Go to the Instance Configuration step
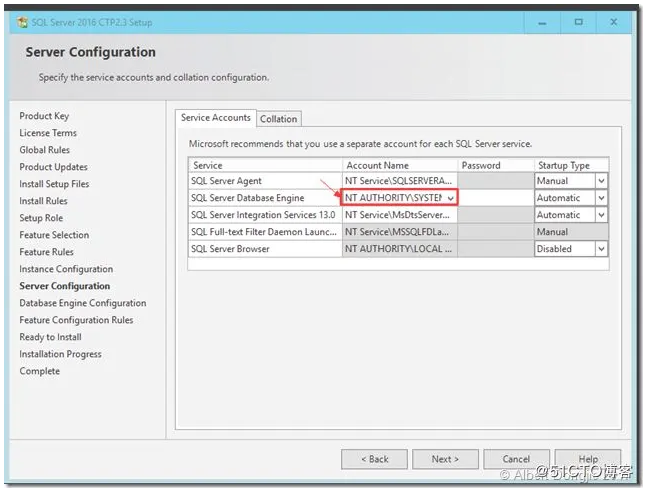This screenshot has width=649, height=492. tap(66, 269)
